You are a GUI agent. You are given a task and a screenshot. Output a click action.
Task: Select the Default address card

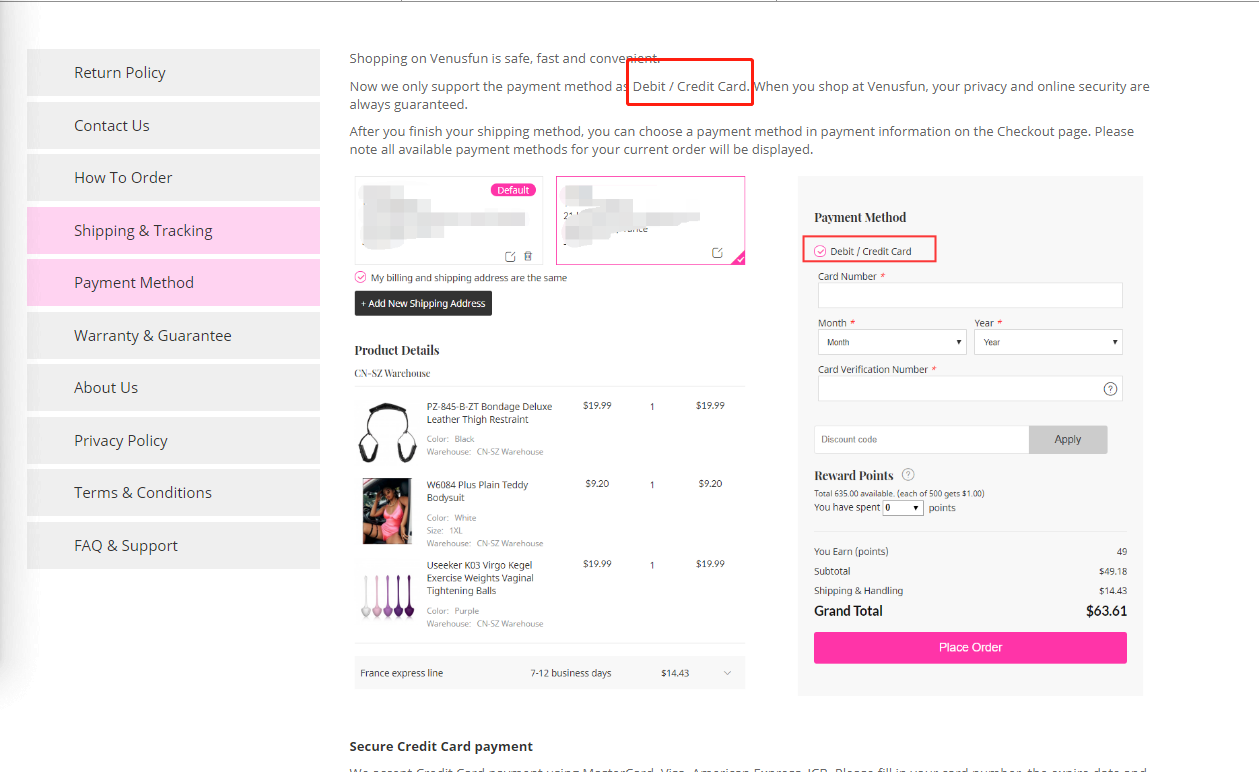click(449, 221)
